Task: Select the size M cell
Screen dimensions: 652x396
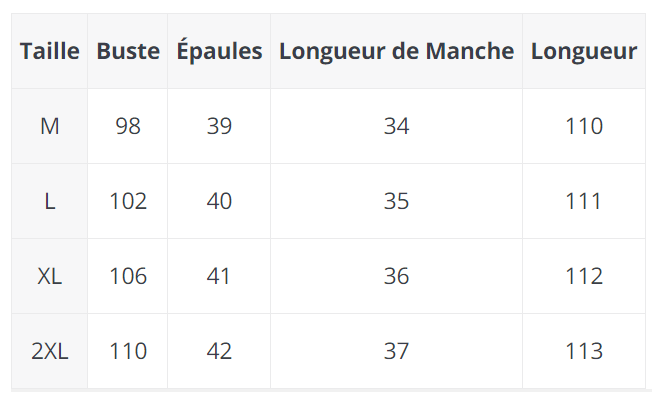Action: (49, 126)
